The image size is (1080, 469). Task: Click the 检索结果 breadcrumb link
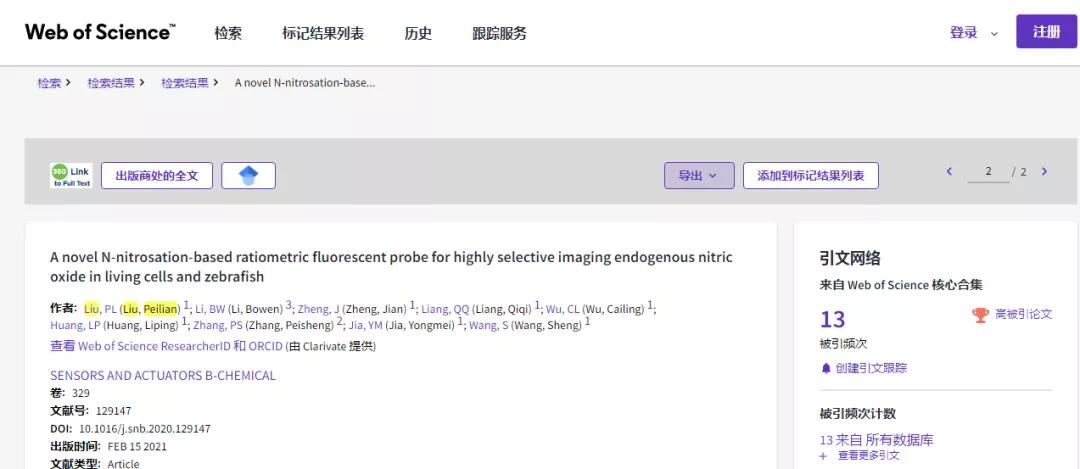pos(111,83)
